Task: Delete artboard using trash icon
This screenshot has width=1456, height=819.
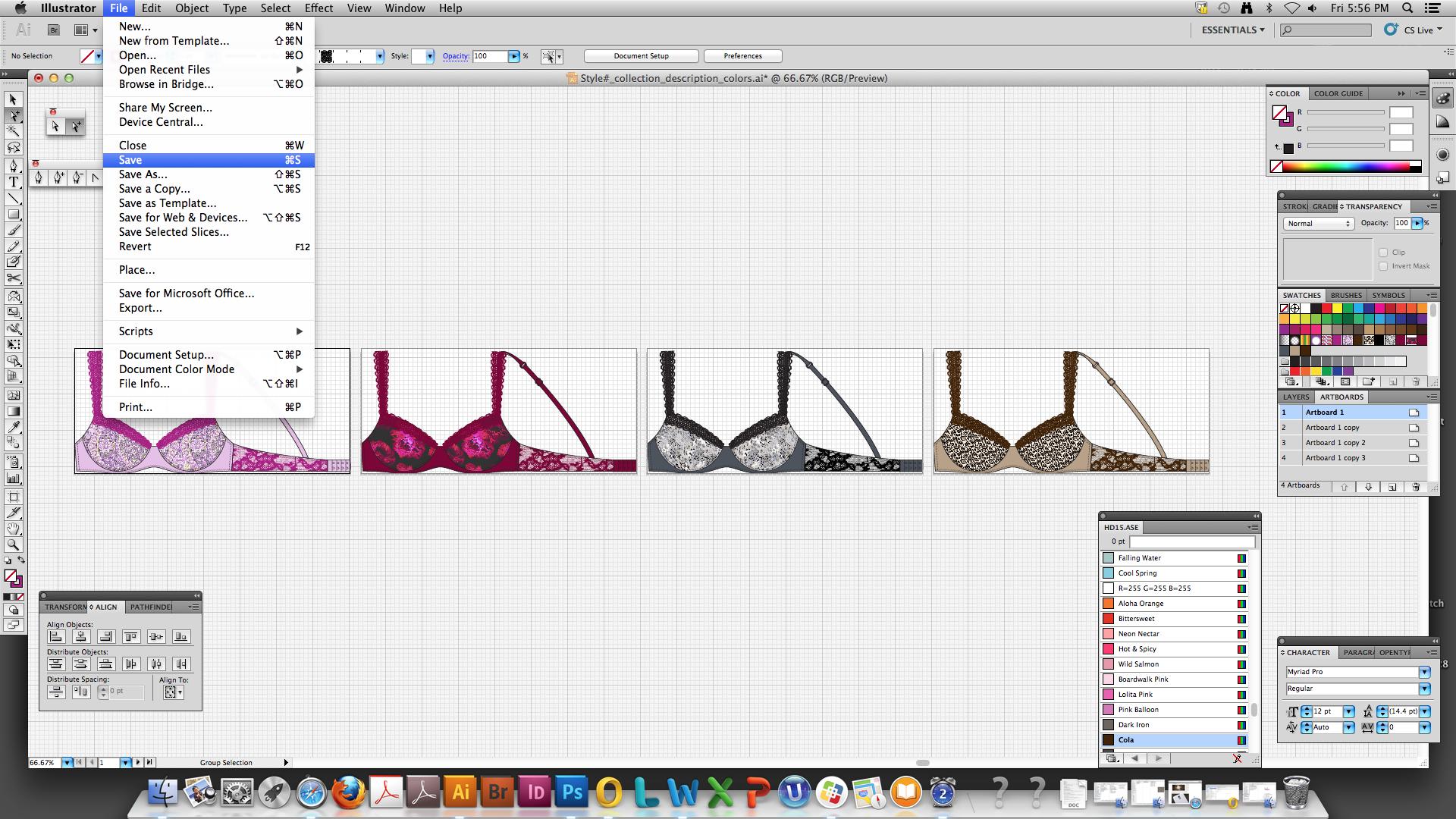Action: coord(1416,487)
